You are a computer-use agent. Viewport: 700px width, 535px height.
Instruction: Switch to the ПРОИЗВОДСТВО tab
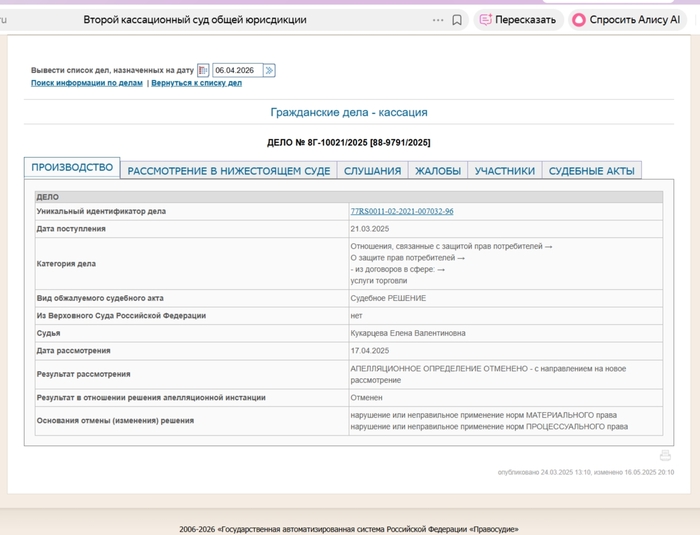coord(72,168)
